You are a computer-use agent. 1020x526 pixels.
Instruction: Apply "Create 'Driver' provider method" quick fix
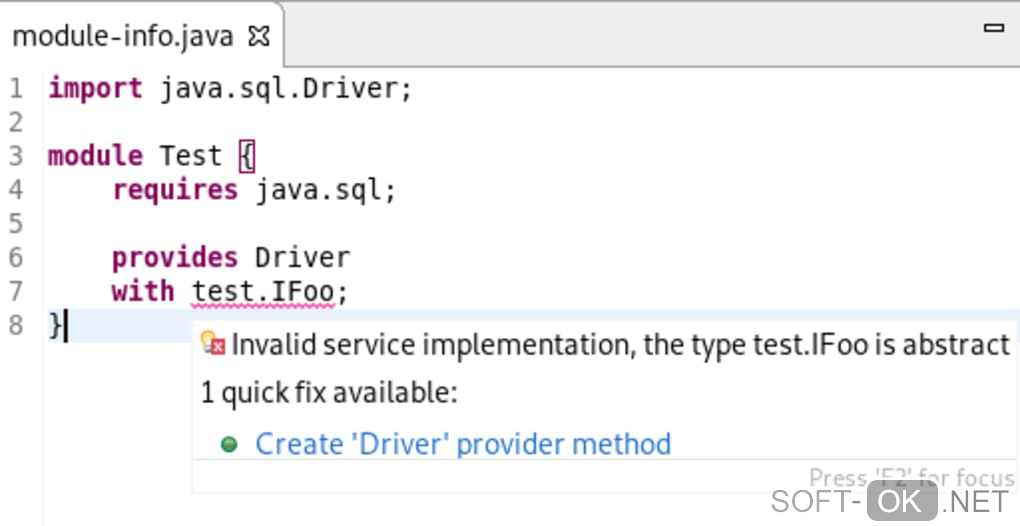pos(463,444)
